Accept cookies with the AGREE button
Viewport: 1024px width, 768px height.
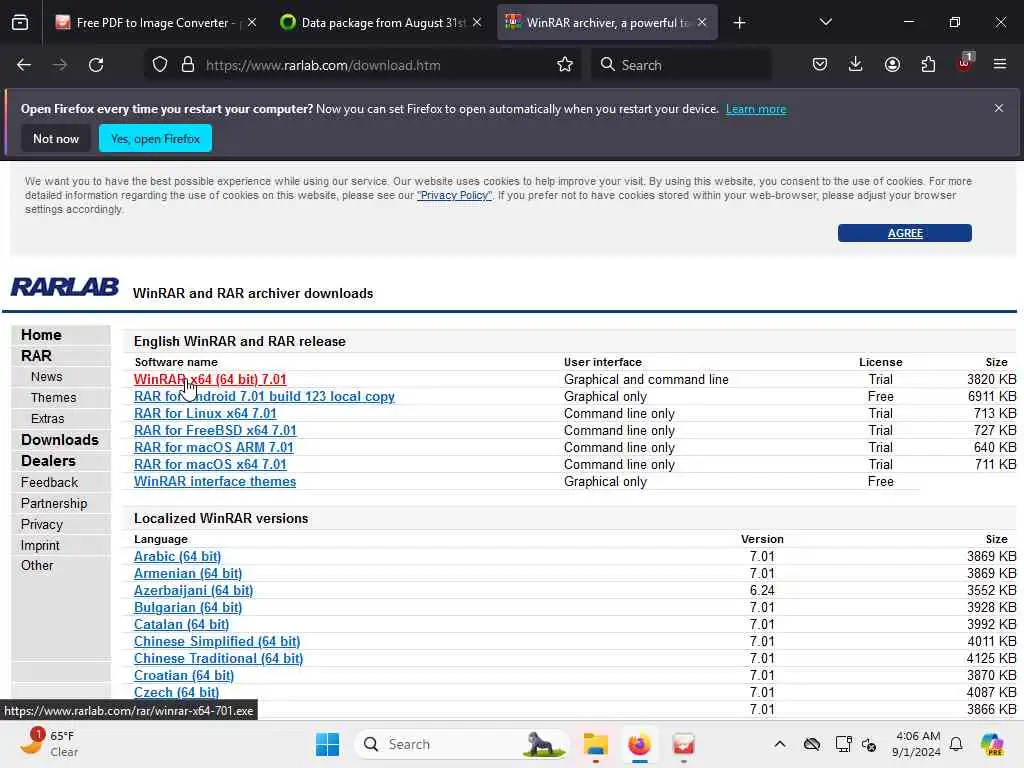904,233
